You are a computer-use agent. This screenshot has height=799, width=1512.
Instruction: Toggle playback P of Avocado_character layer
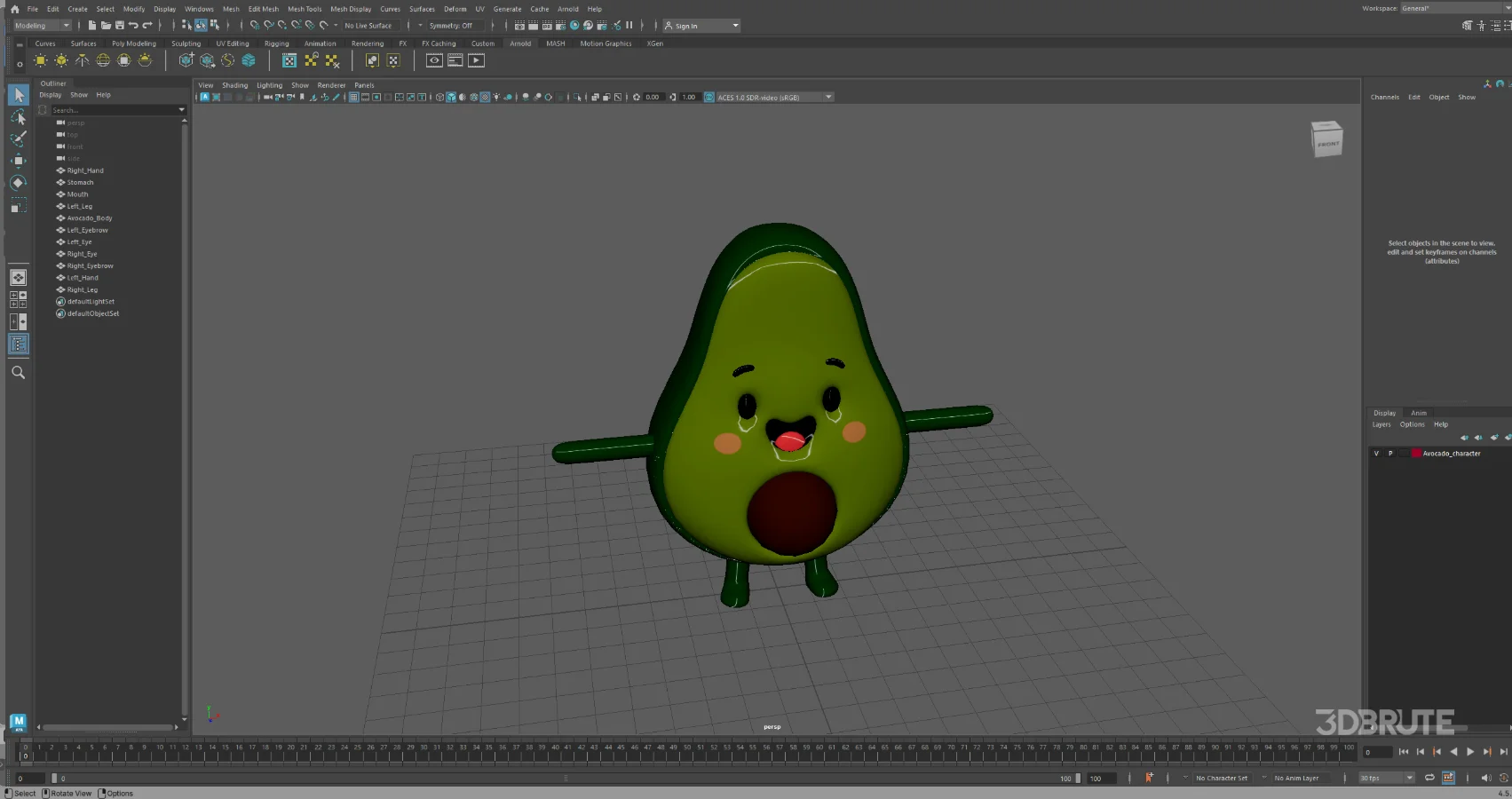coord(1390,454)
